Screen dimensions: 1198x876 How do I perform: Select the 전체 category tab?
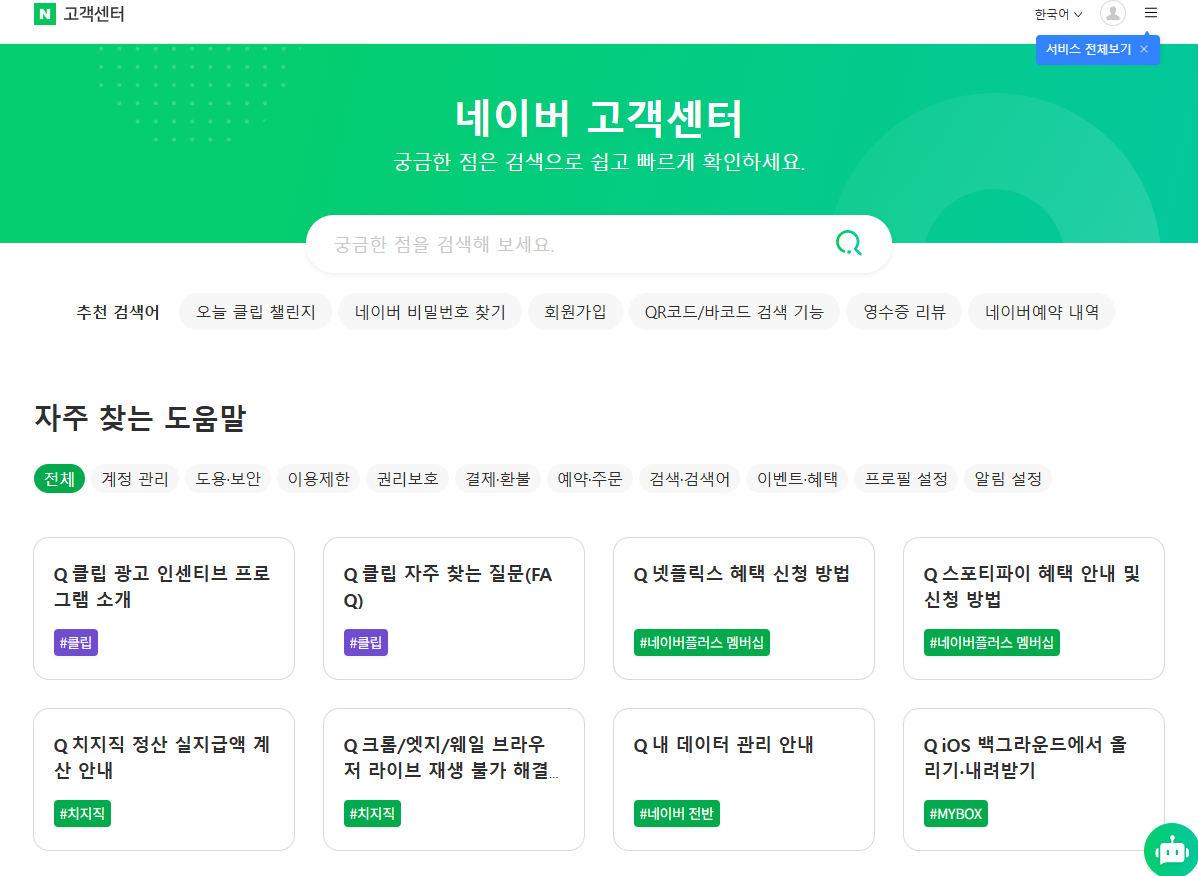tap(60, 479)
